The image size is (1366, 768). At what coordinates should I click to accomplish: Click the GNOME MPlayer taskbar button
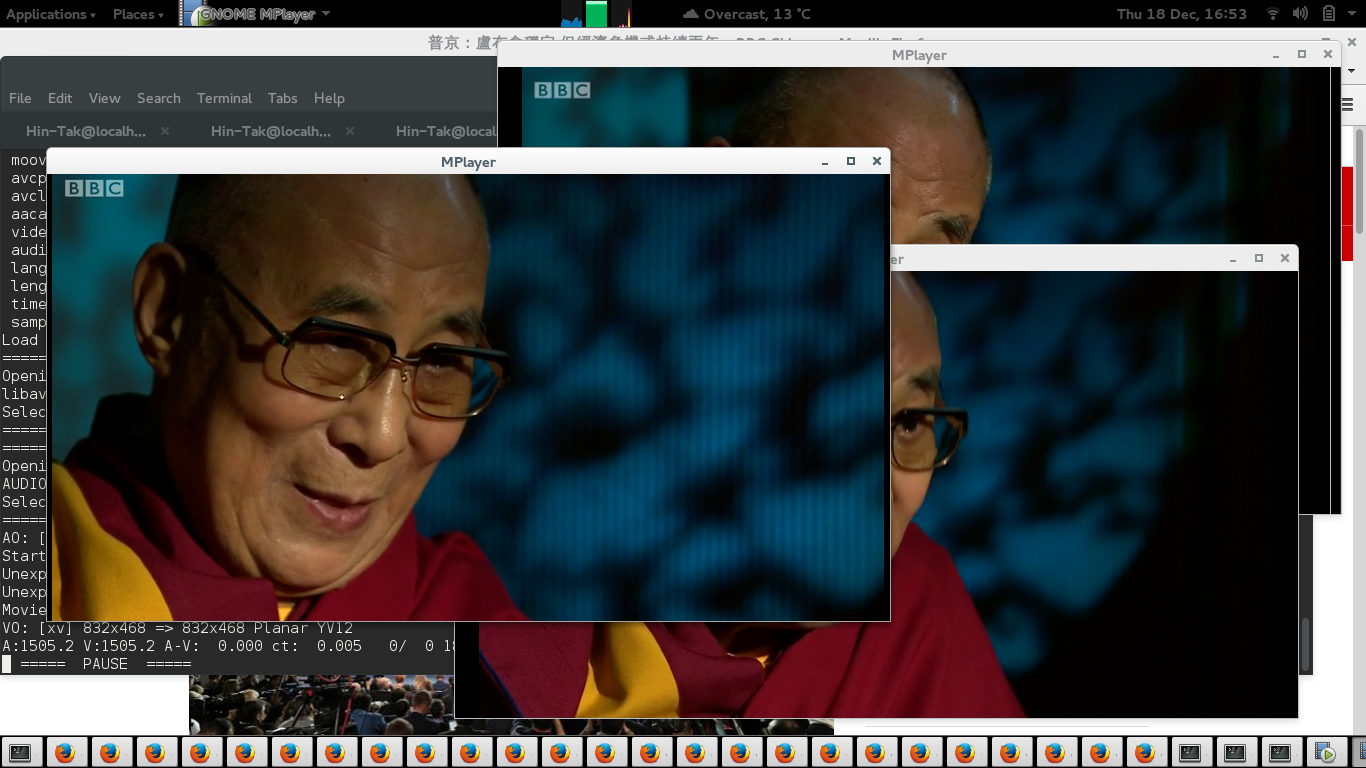coord(1325,752)
